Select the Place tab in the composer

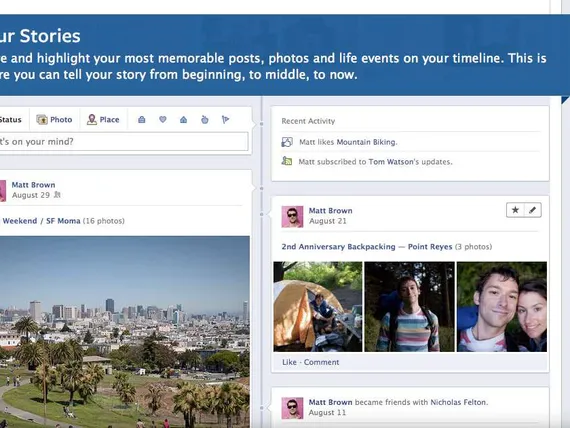pyautogui.click(x=103, y=119)
